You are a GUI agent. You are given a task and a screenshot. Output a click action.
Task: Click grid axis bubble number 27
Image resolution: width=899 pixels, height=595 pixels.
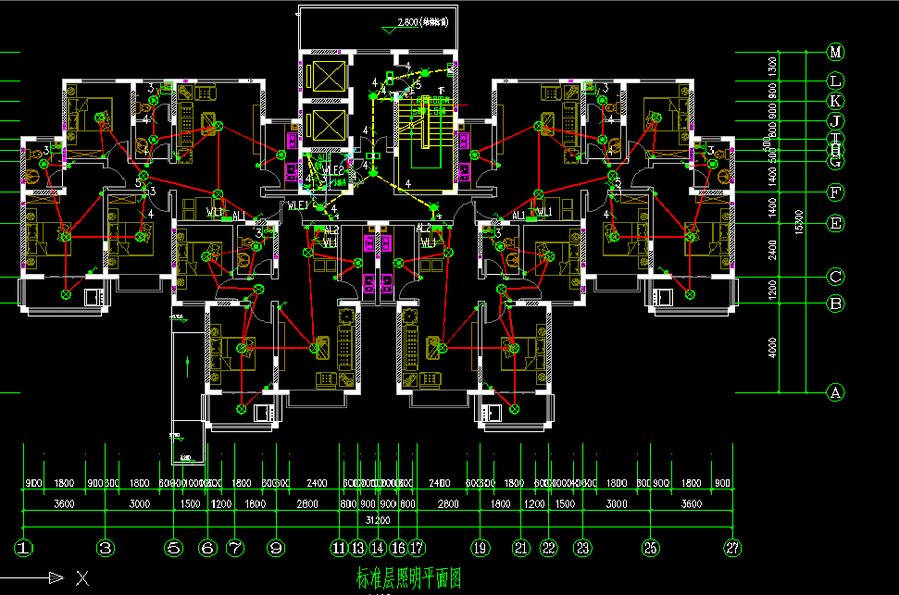tap(735, 547)
